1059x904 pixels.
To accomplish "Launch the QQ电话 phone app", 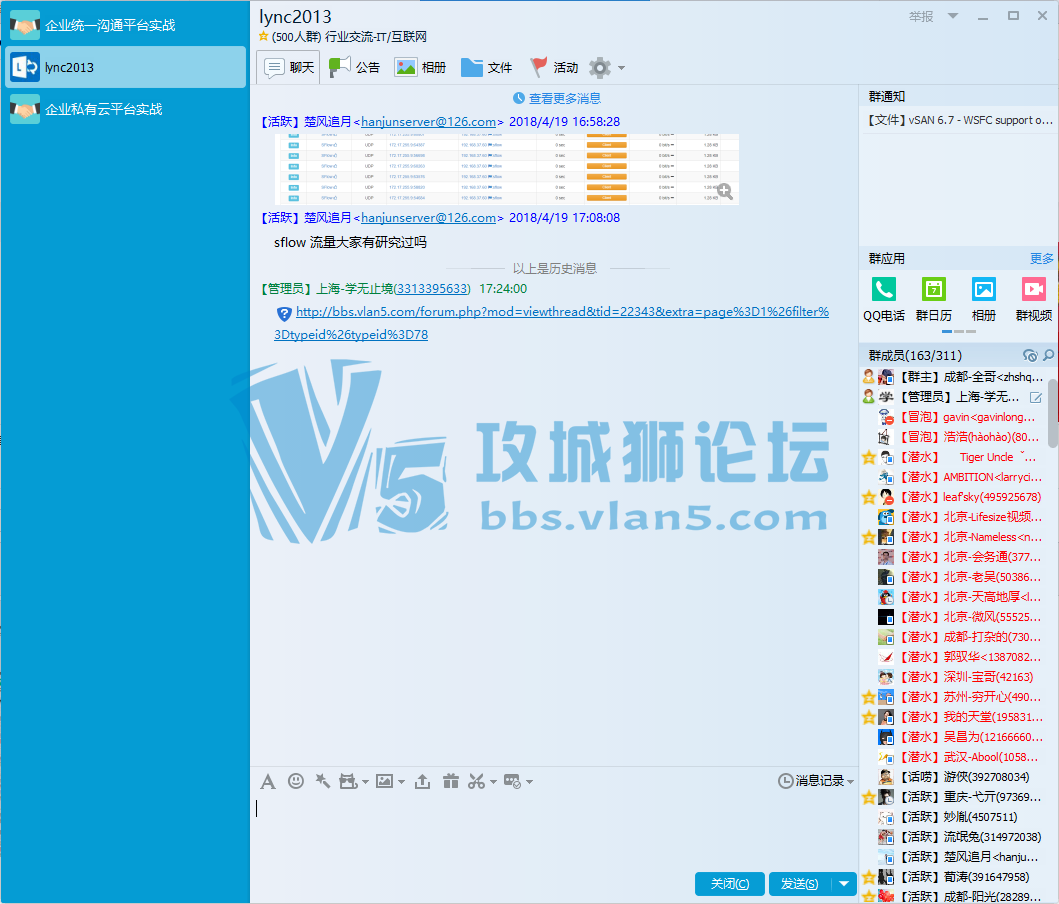I will pyautogui.click(x=883, y=299).
